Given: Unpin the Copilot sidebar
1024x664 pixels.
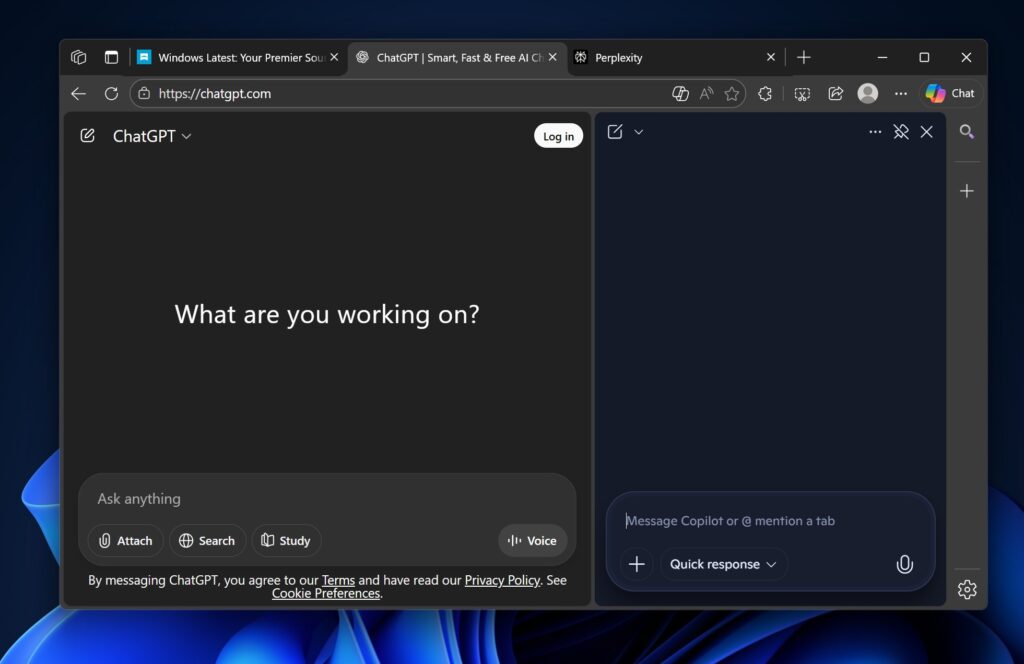Looking at the screenshot, I should point(901,131).
